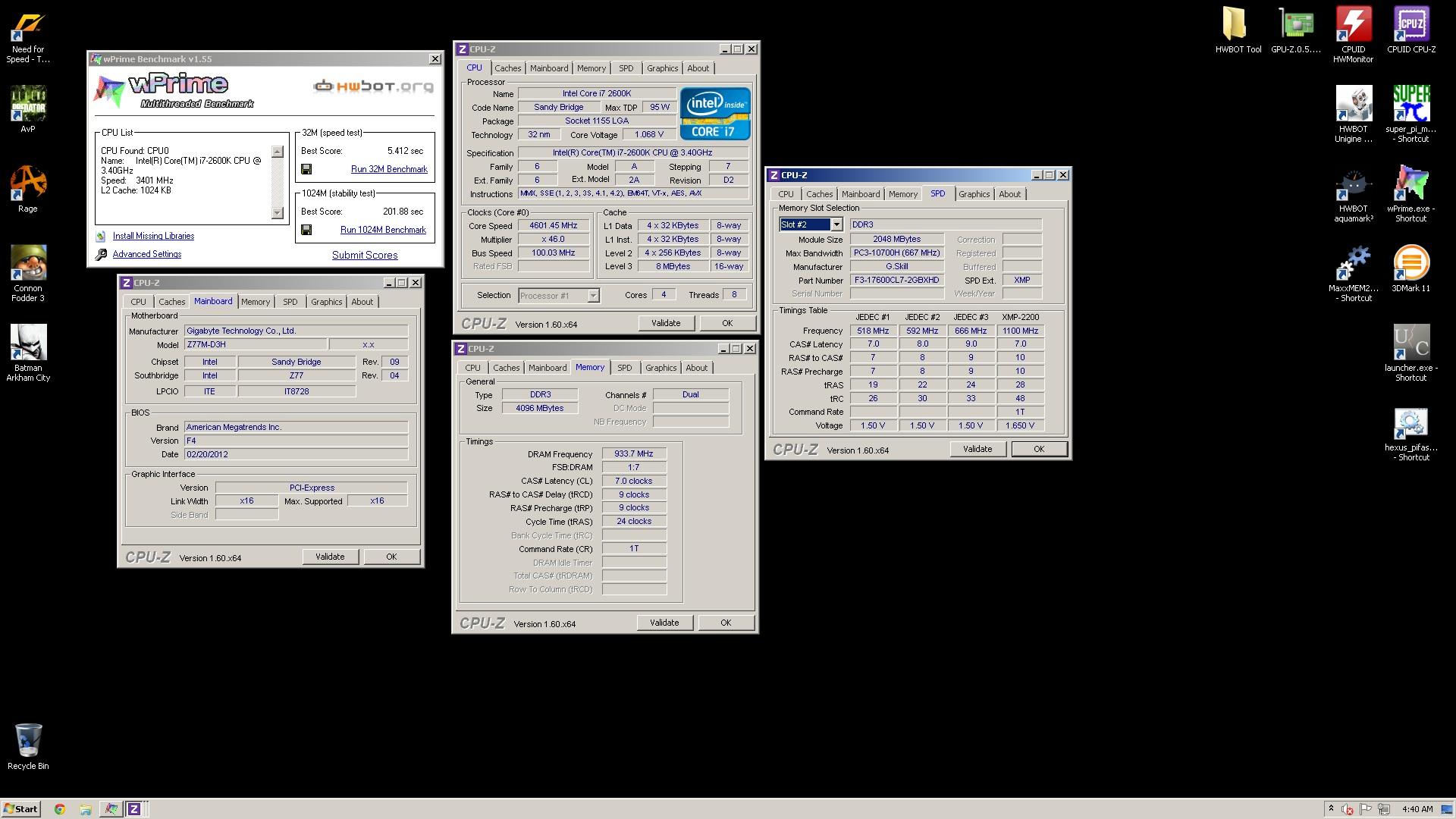Screen dimensions: 1456x819
Task: Open CPUID HWMonitor shortcut
Action: (1354, 35)
